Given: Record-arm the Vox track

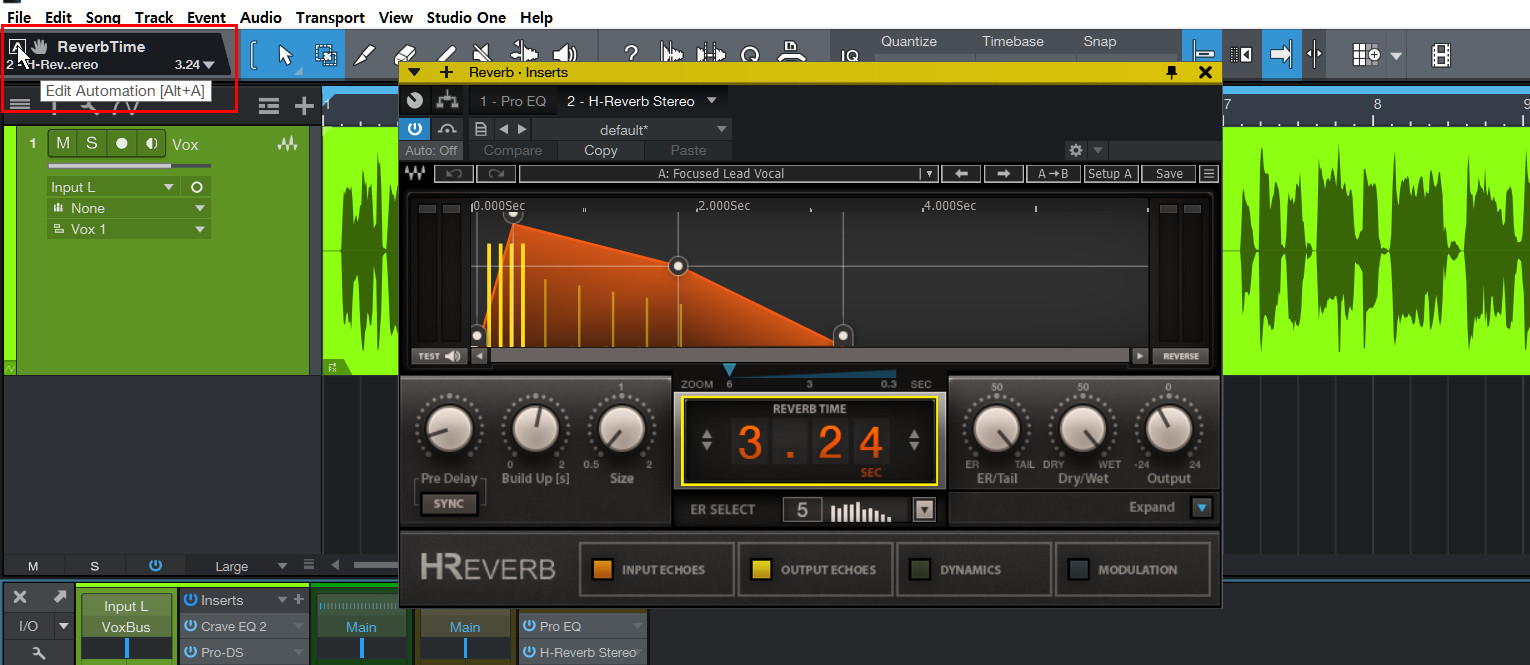Looking at the screenshot, I should (122, 143).
